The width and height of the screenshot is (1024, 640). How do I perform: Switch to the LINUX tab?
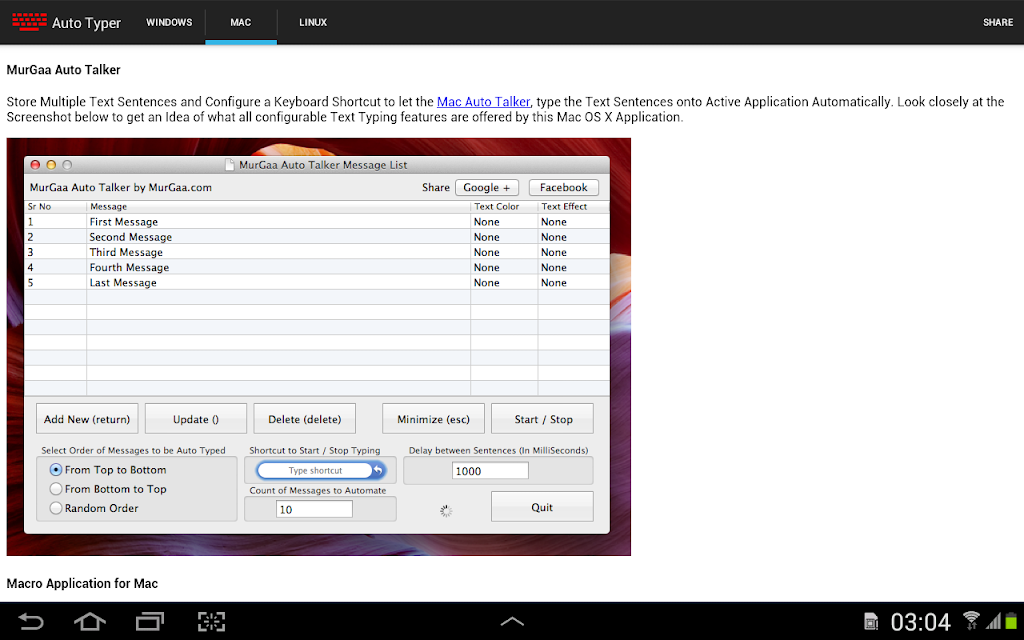(x=313, y=22)
